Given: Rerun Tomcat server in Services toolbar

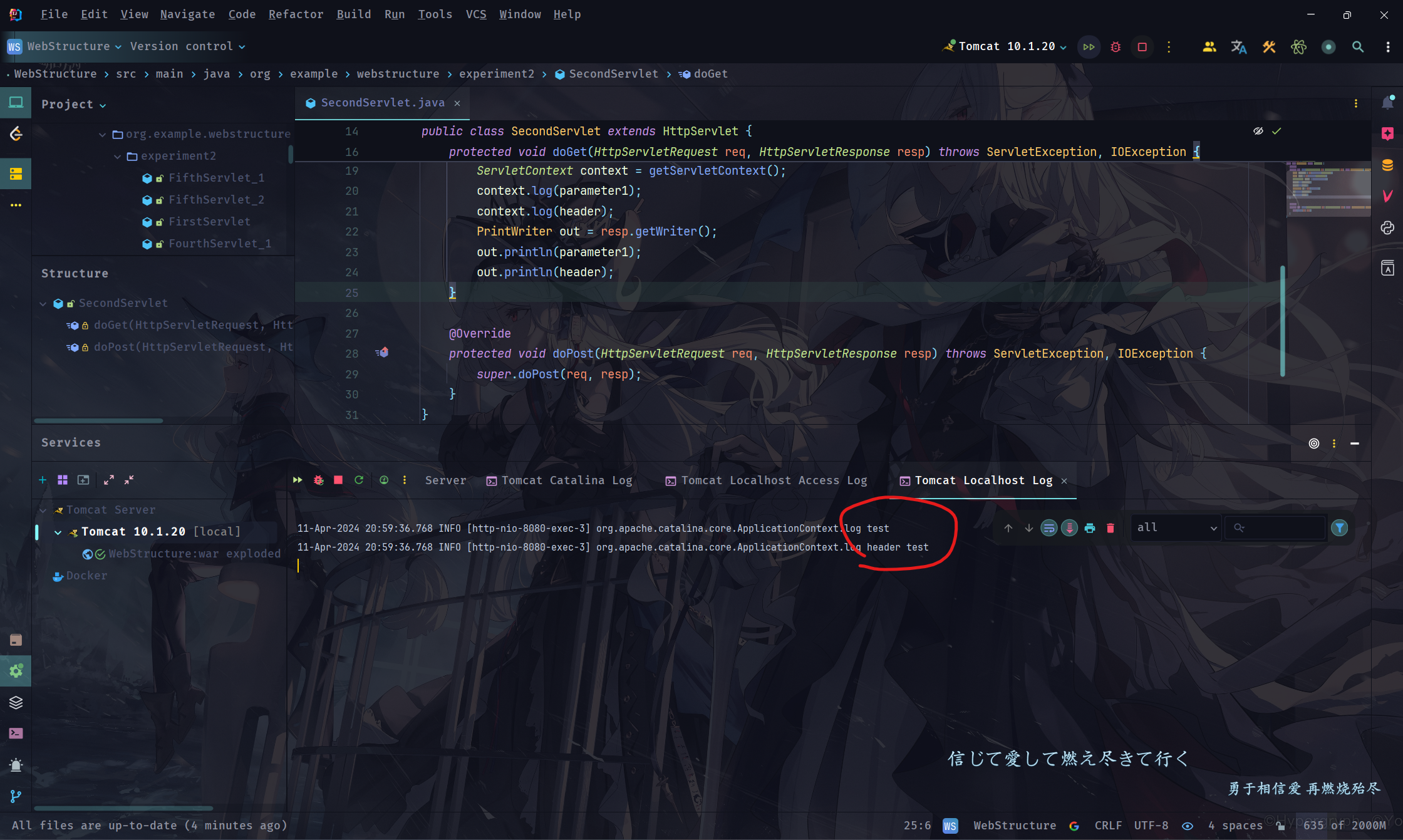Looking at the screenshot, I should pos(298,480).
